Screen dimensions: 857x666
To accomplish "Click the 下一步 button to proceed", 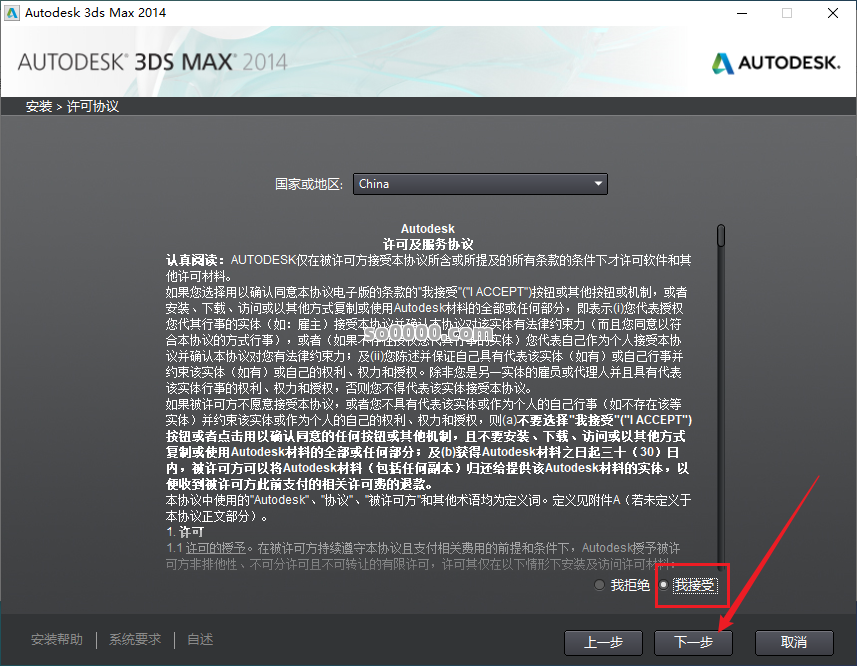I will tap(693, 643).
